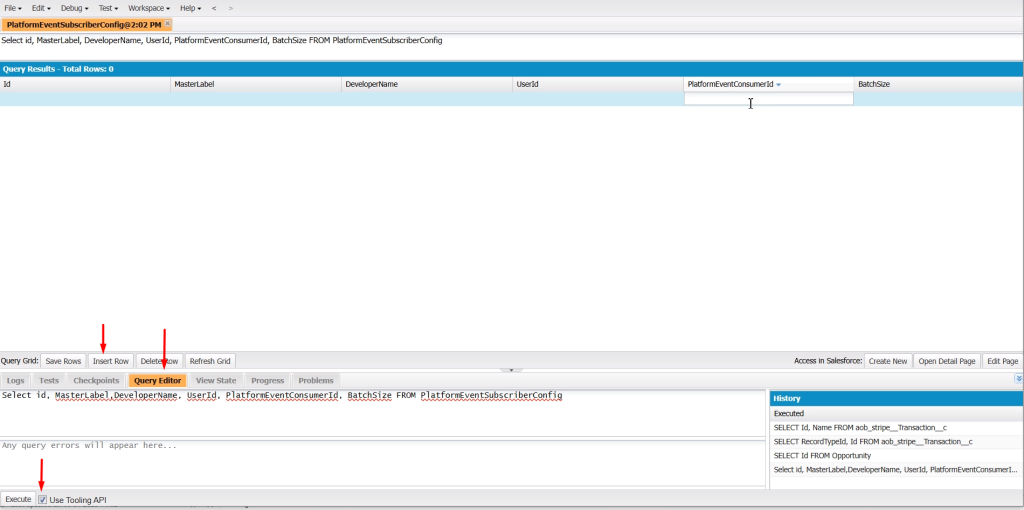The height and width of the screenshot is (510, 1024).
Task: Switch to the Tests tab
Action: coord(49,380)
